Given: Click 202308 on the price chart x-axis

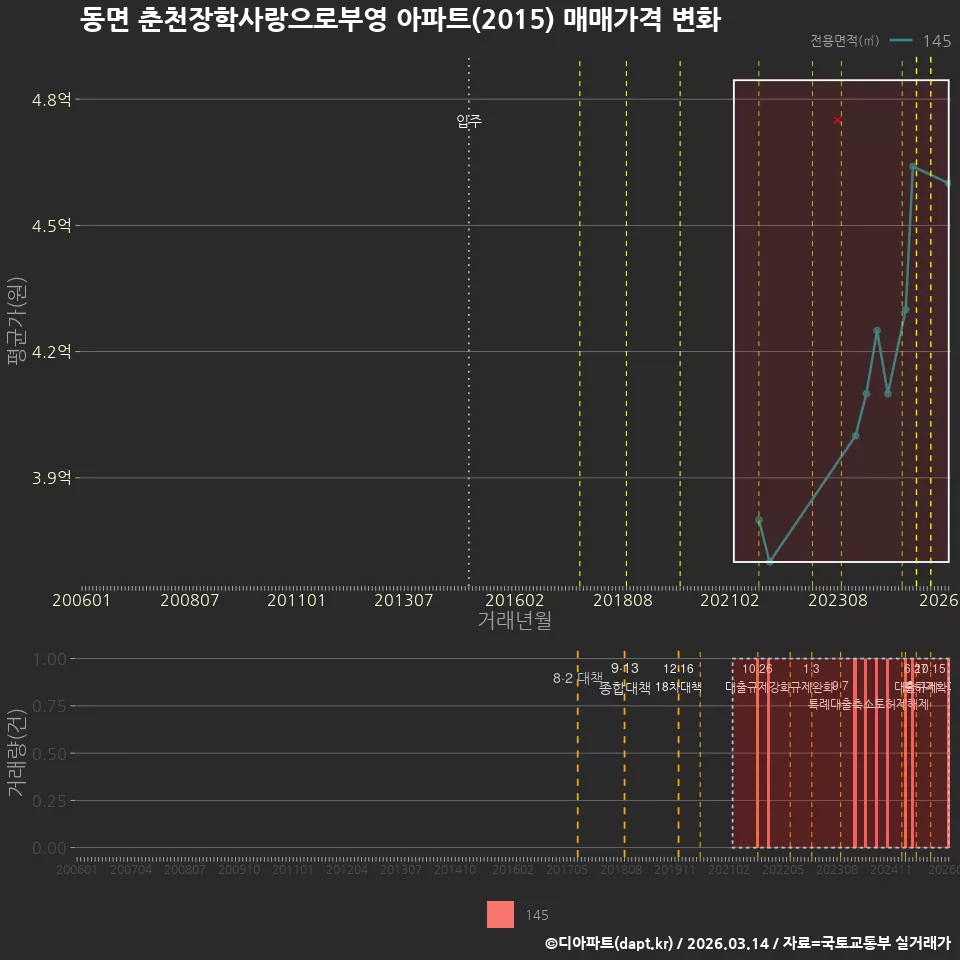Looking at the screenshot, I should (838, 600).
